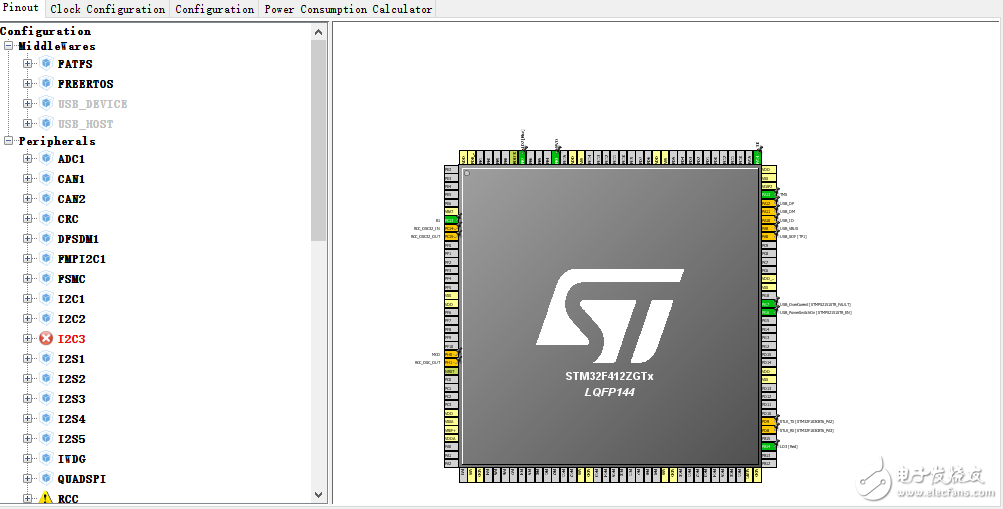The height and width of the screenshot is (509, 1003).
Task: Select the RCC item at the tree bottom
Action: click(68, 498)
